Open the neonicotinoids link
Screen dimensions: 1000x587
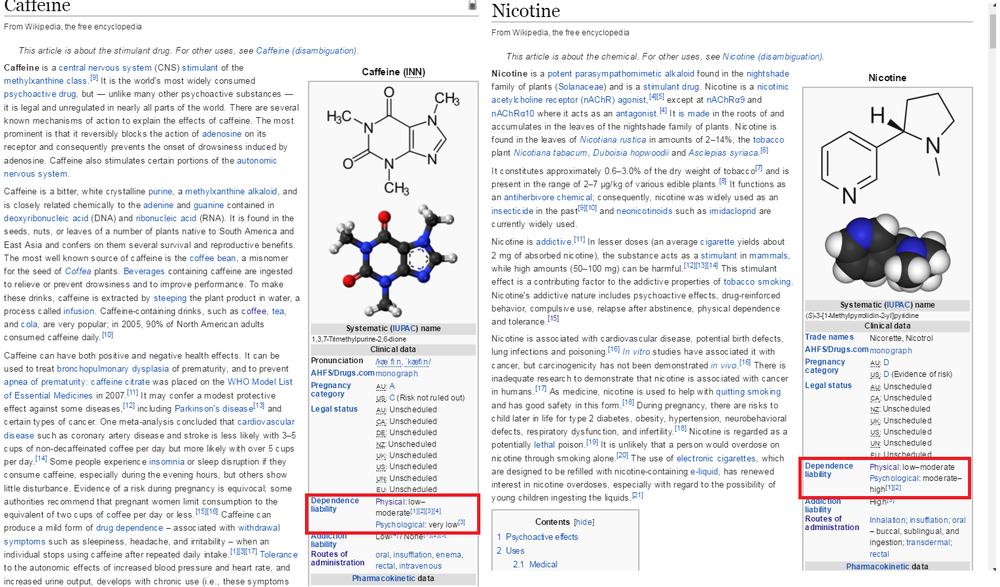pyautogui.click(x=644, y=211)
